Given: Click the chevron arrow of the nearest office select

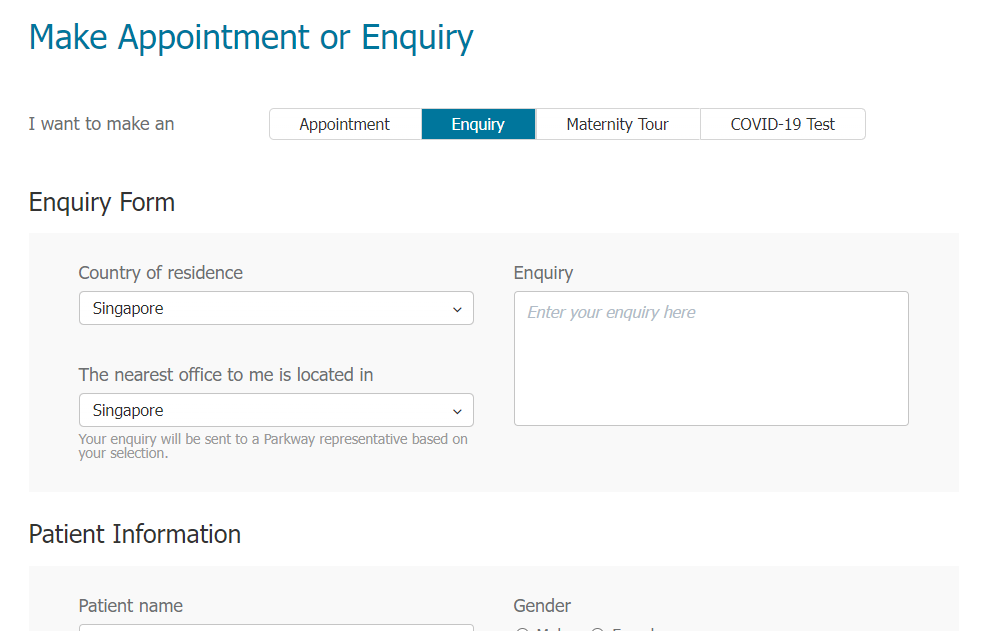Looking at the screenshot, I should point(457,411).
